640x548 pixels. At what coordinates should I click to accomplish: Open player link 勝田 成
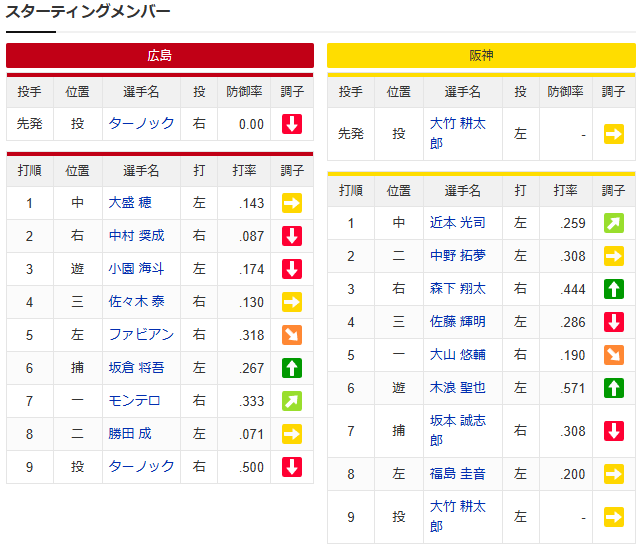[x=130, y=434]
